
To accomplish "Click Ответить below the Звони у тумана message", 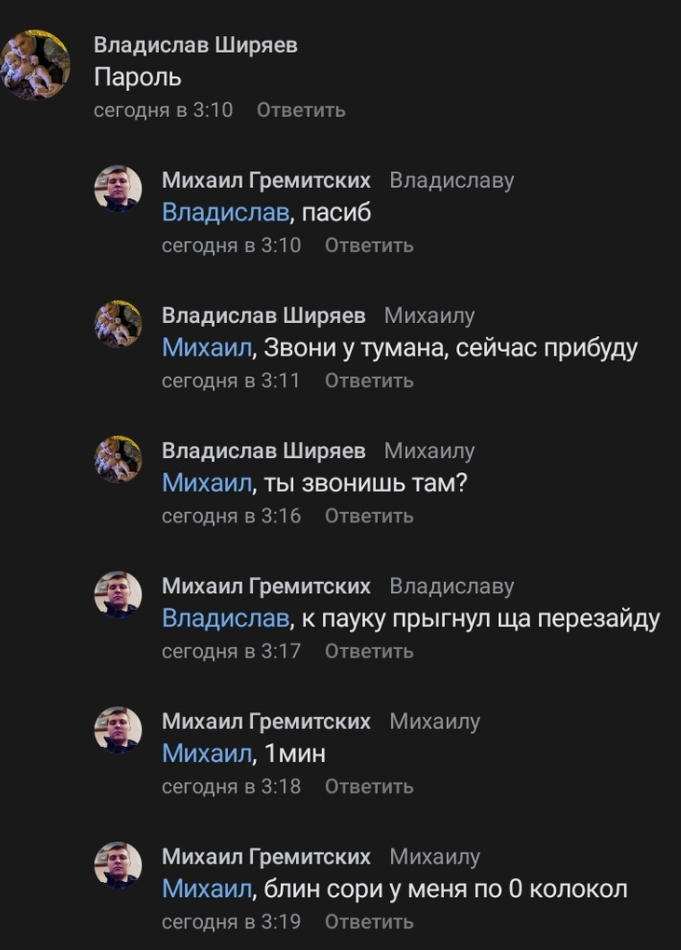I will 369,381.
